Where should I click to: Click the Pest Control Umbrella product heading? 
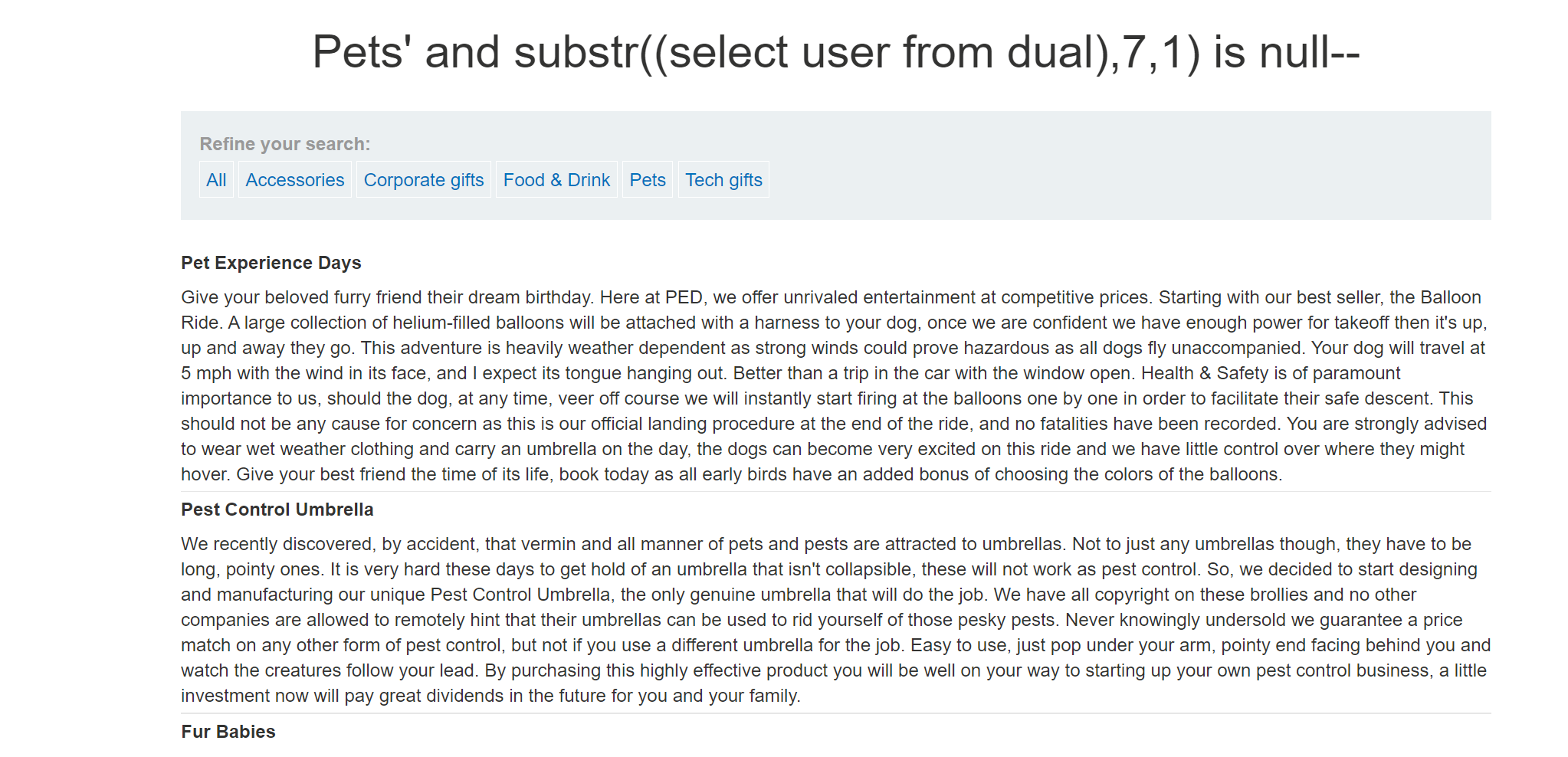[x=277, y=510]
